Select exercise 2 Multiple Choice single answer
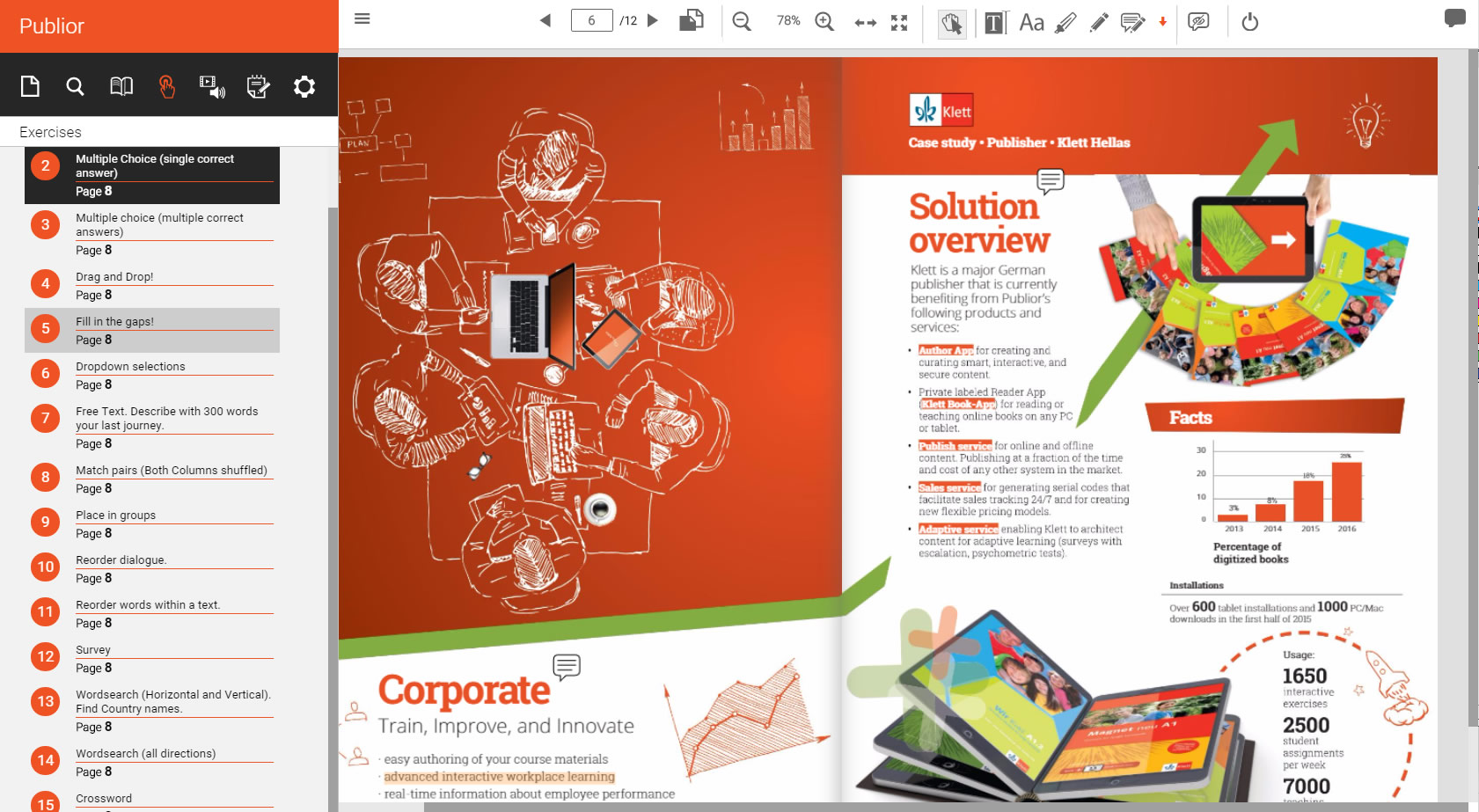The width and height of the screenshot is (1479, 812). 152,175
